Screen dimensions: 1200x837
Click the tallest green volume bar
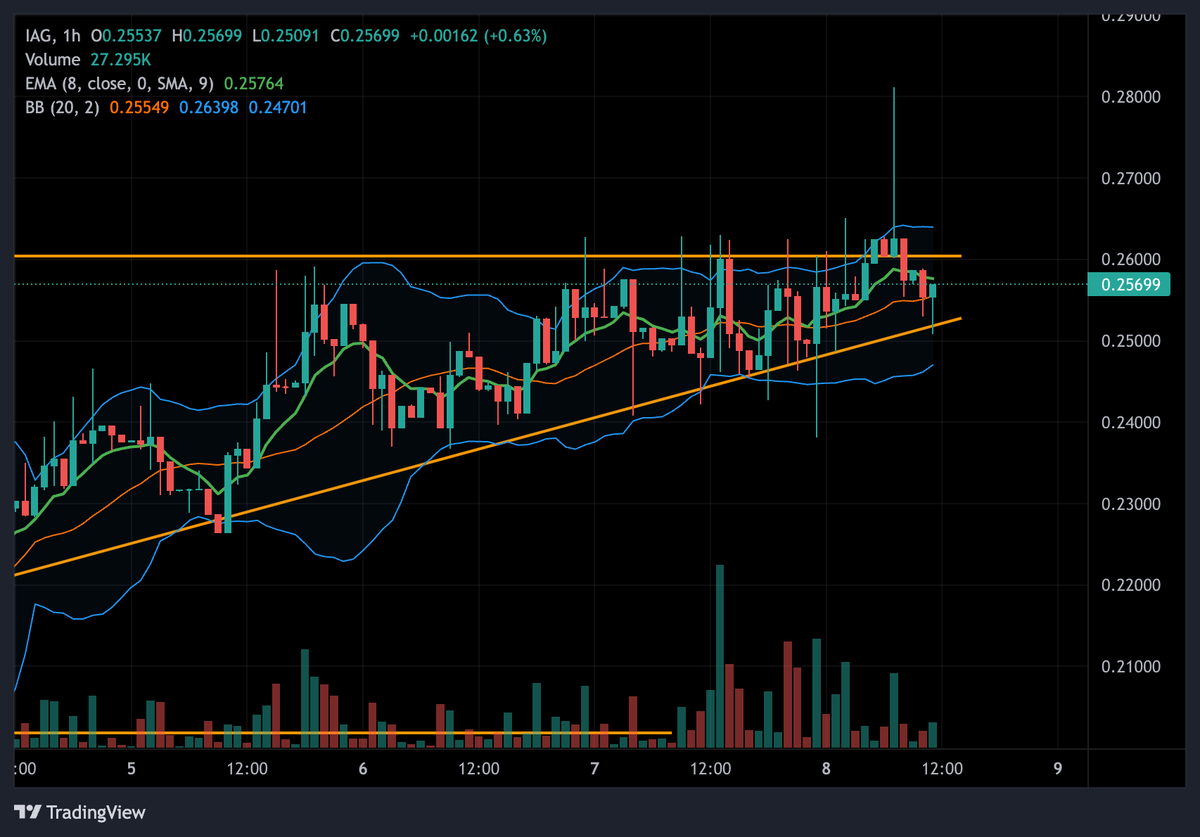tap(719, 657)
